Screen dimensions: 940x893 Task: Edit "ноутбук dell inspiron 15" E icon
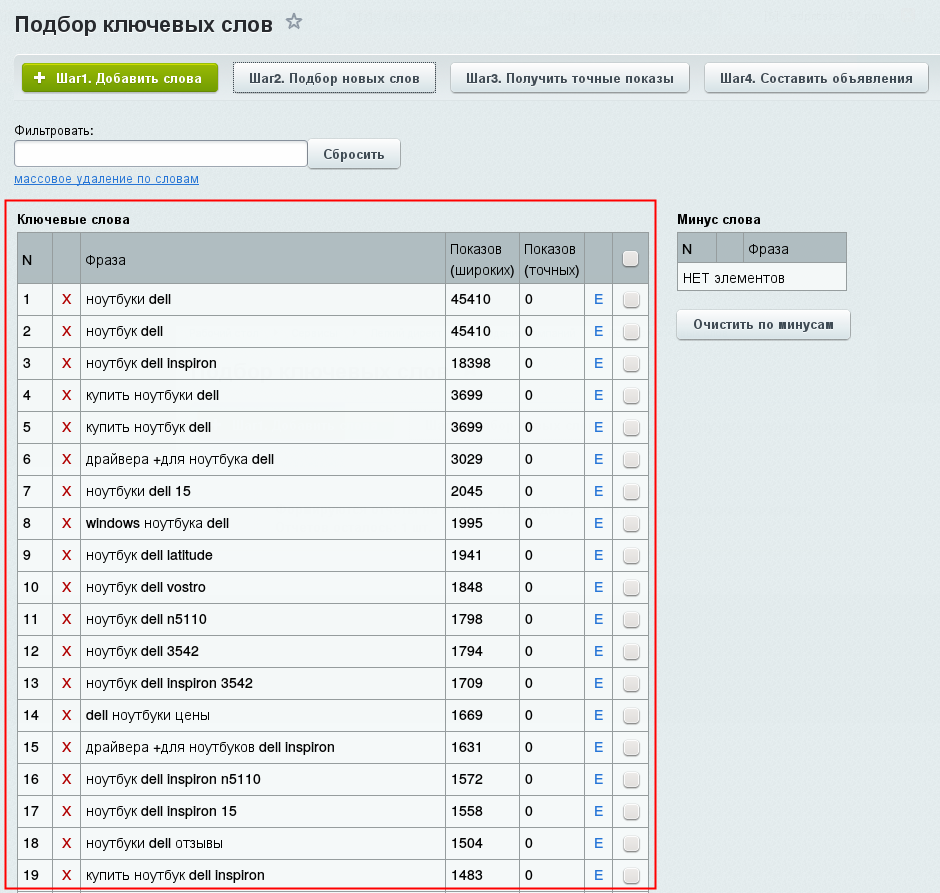pyautogui.click(x=598, y=811)
